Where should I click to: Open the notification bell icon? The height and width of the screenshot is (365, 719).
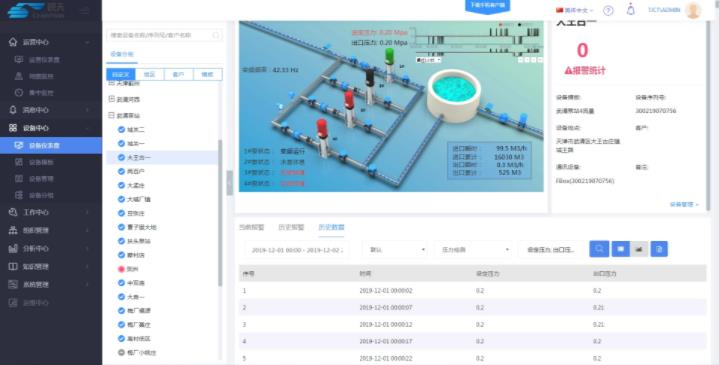[x=631, y=10]
